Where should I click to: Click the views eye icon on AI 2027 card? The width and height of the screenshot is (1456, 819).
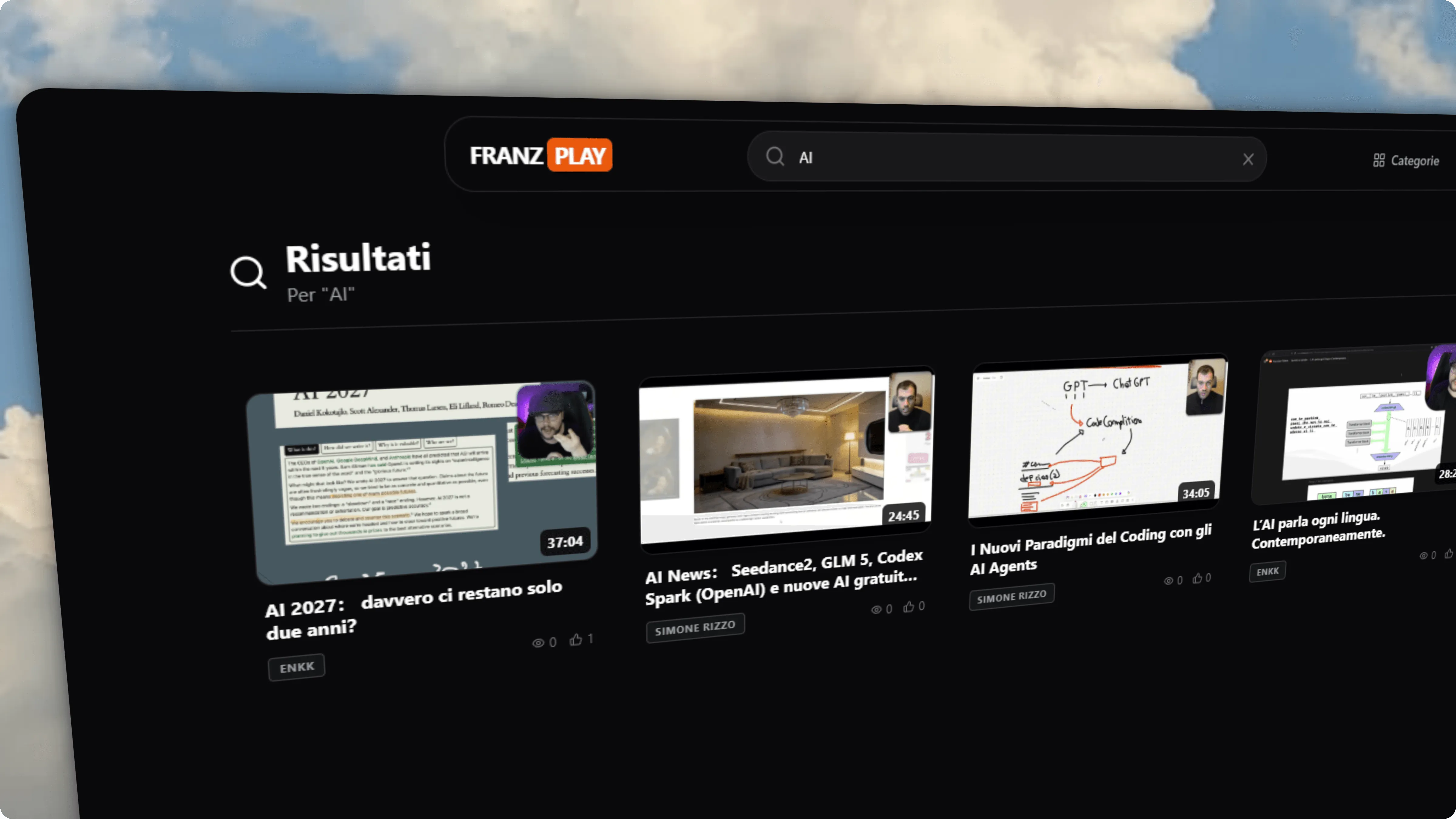538,643
